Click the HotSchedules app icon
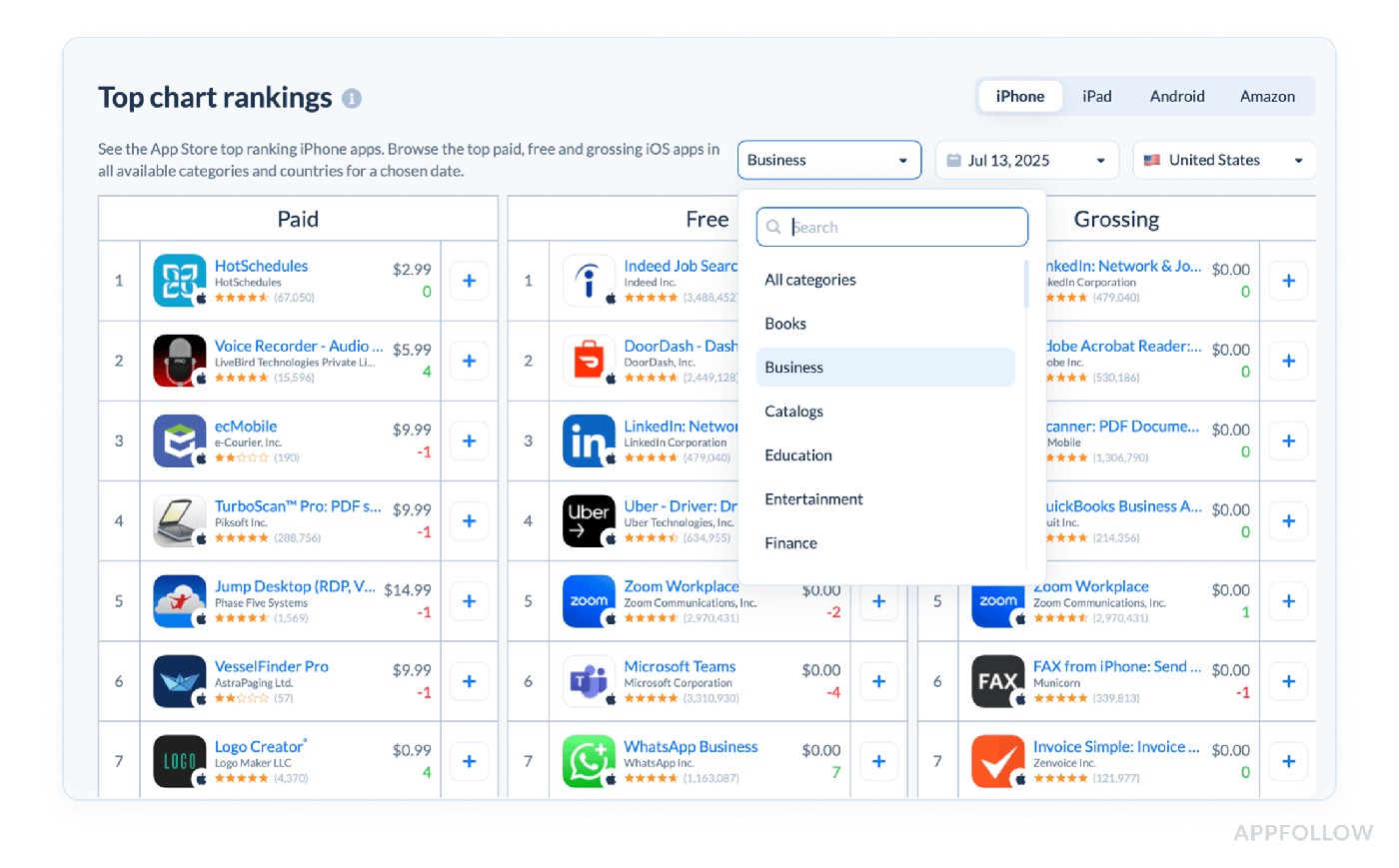1399x868 pixels. [180, 281]
